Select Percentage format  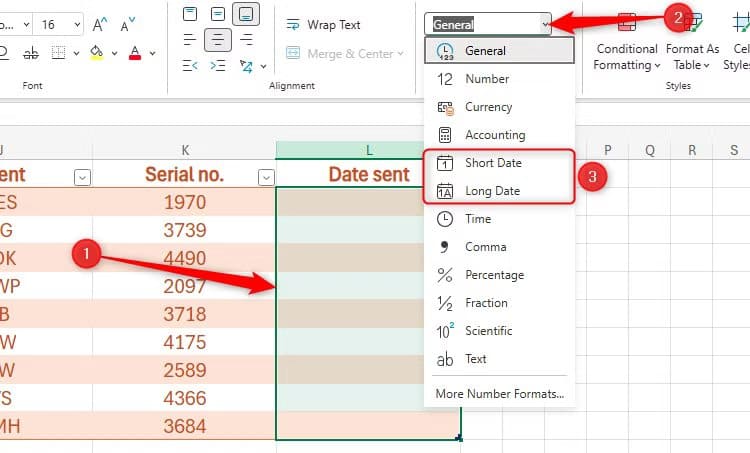pos(499,275)
